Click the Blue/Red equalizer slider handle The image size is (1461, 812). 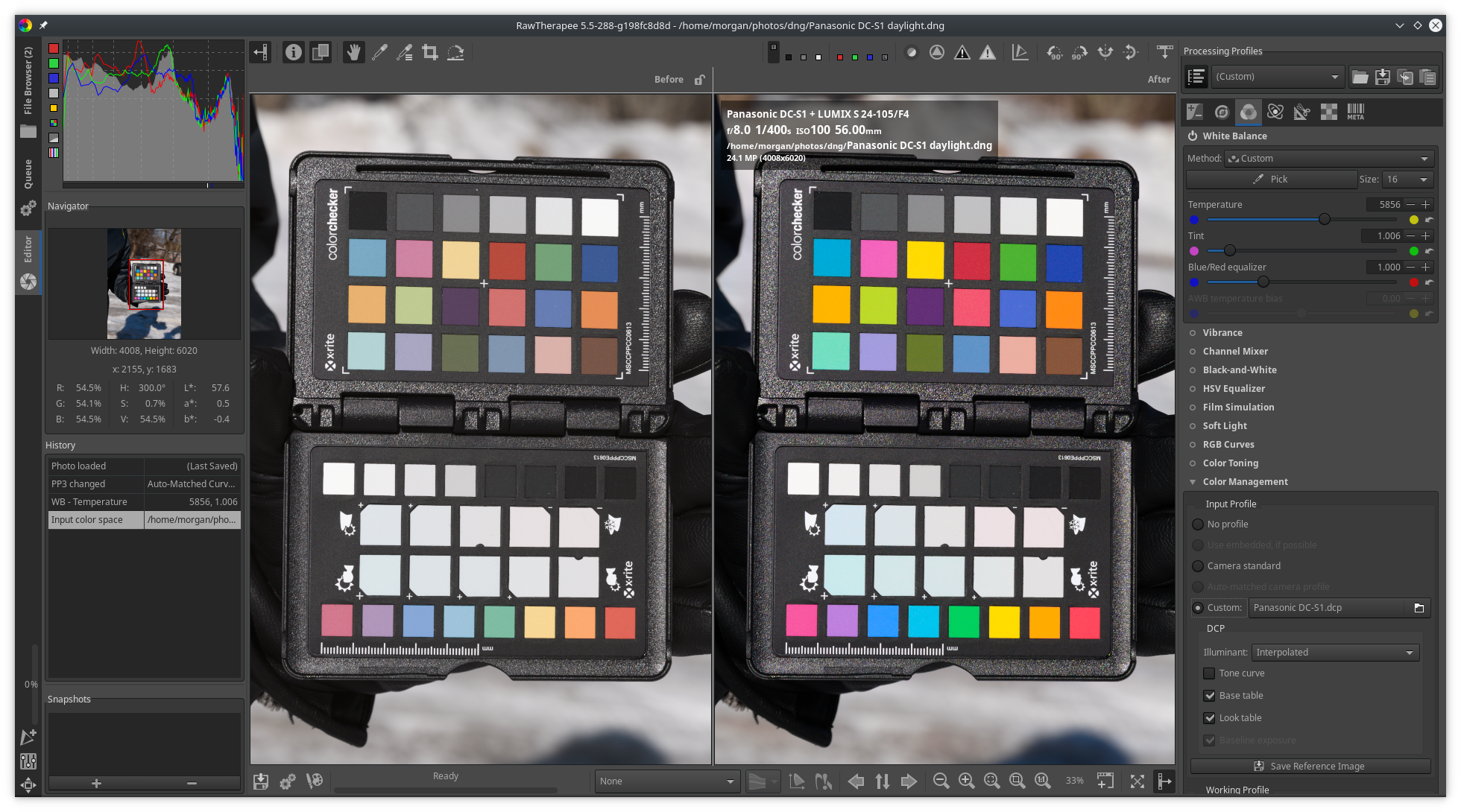[1263, 282]
